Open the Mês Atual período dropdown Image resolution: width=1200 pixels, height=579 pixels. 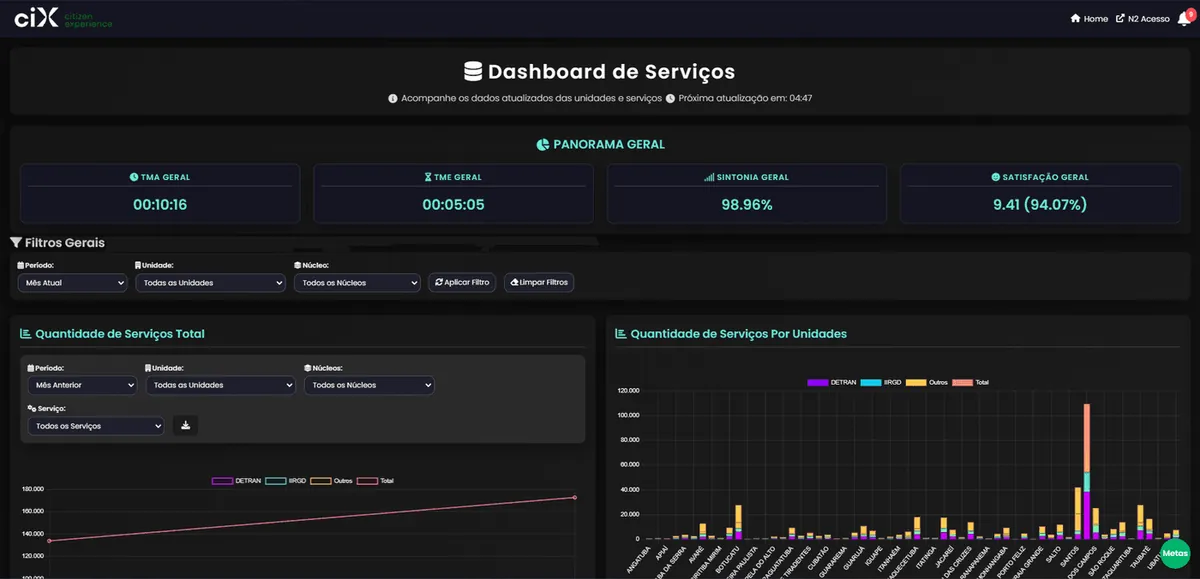pyautogui.click(x=72, y=283)
